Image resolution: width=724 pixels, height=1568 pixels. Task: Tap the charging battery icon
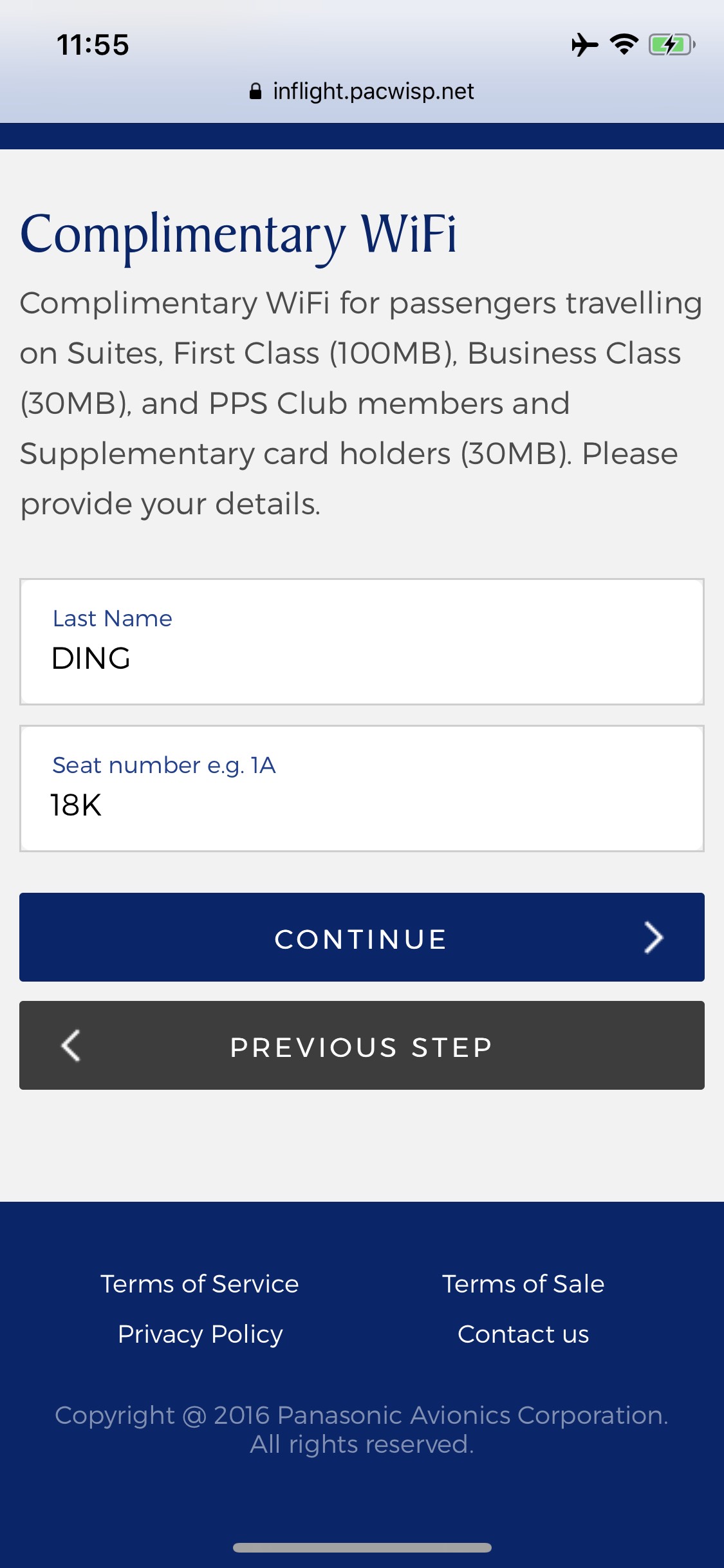click(x=671, y=45)
